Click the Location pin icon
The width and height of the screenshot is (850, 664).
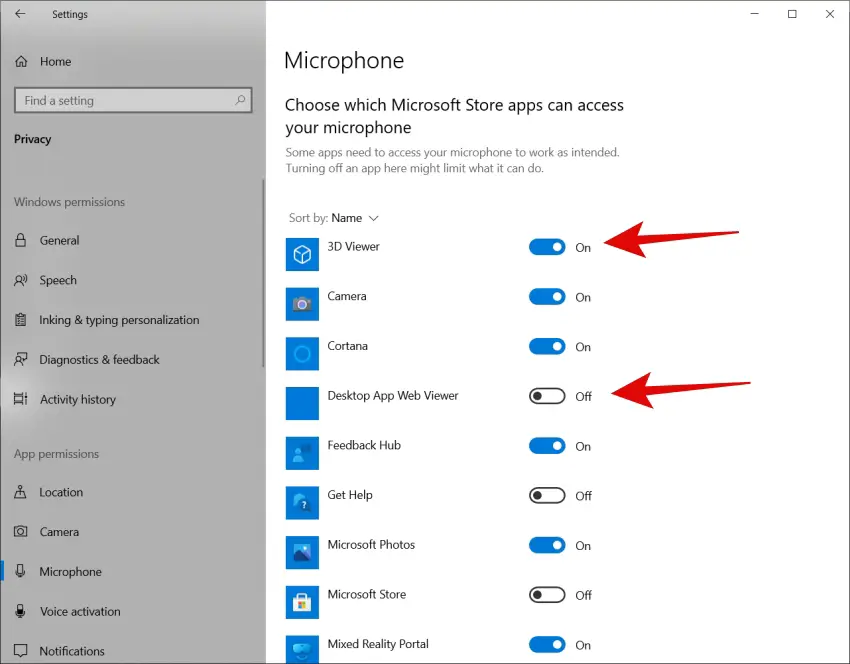tap(21, 492)
